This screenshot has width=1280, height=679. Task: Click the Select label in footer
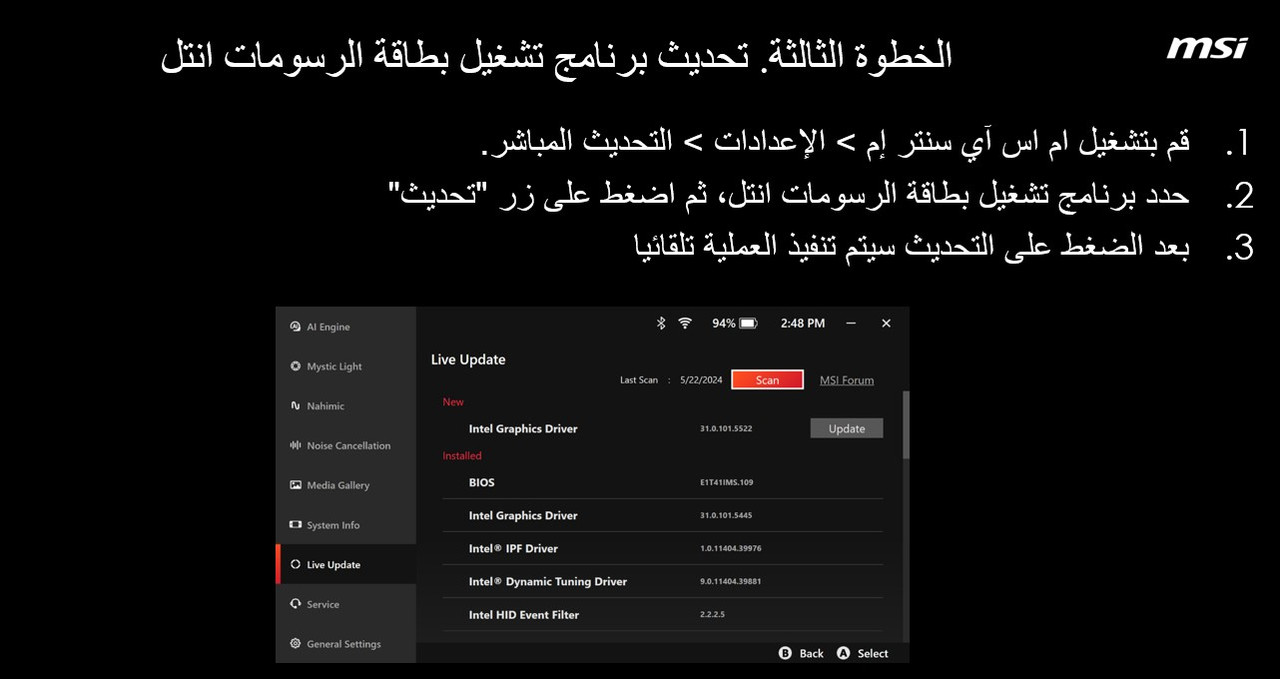point(873,653)
